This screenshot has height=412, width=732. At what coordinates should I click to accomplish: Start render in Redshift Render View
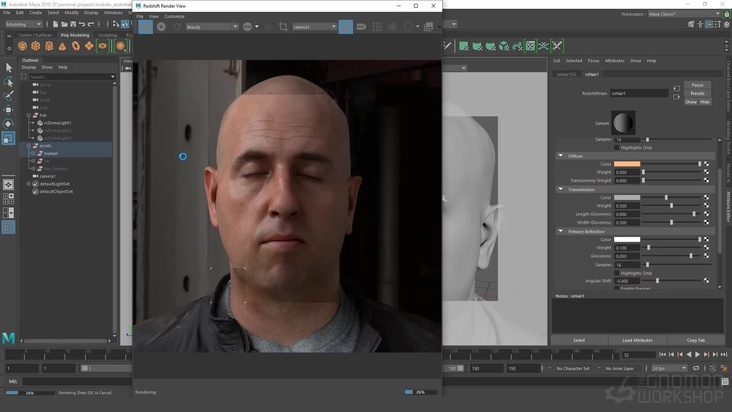[x=146, y=27]
